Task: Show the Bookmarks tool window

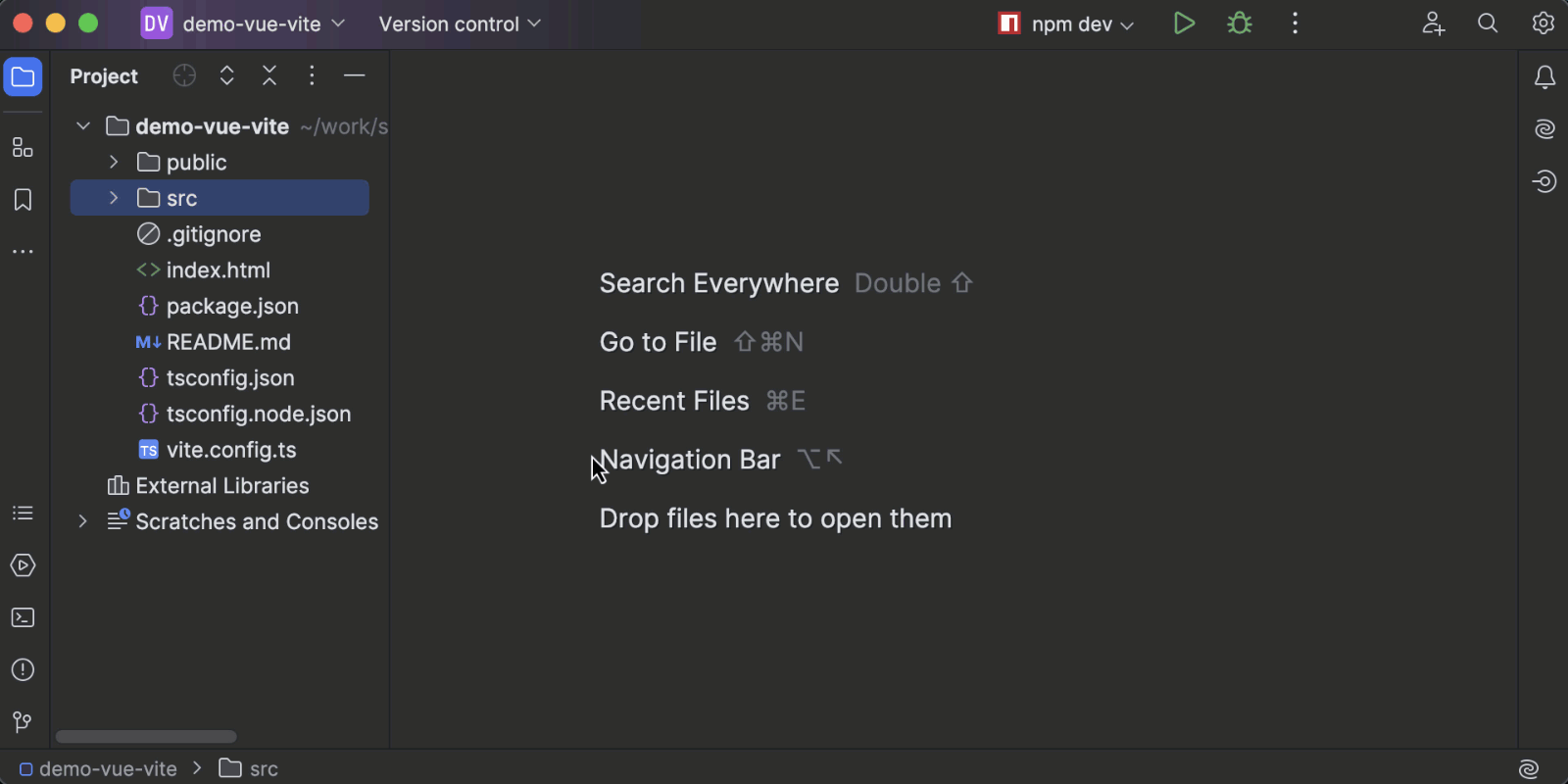Action: pos(23,200)
